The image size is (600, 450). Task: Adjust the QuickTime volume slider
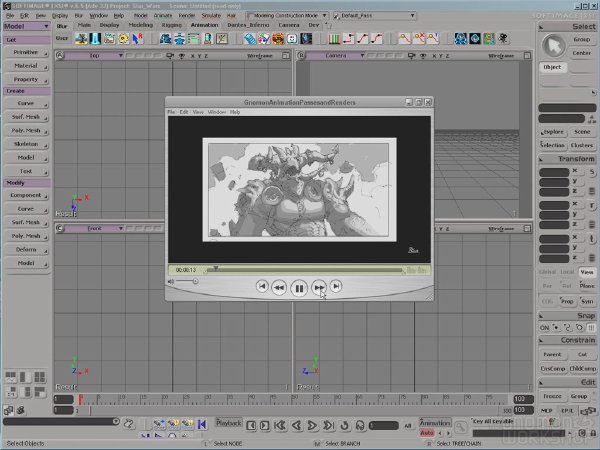(x=187, y=281)
